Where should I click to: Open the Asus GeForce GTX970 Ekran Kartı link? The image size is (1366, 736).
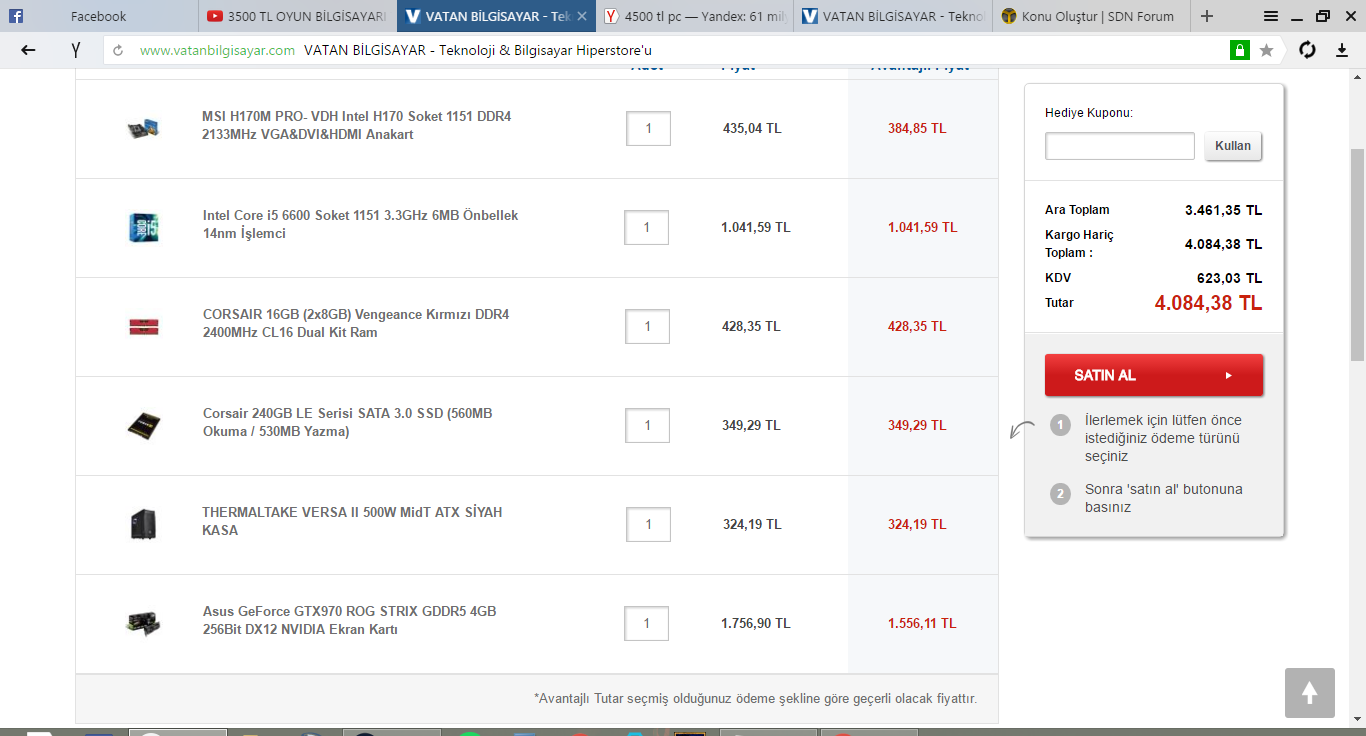[x=350, y=621]
